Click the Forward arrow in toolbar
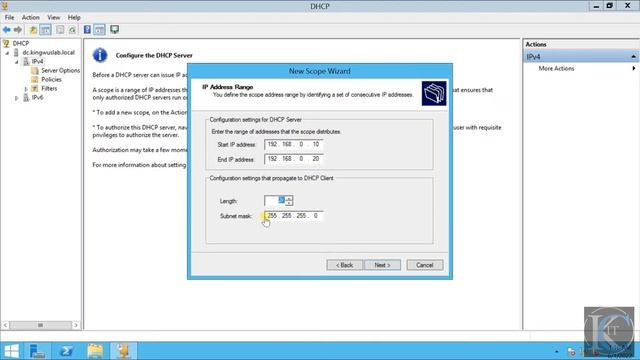The width and height of the screenshot is (640, 360). tap(18, 30)
